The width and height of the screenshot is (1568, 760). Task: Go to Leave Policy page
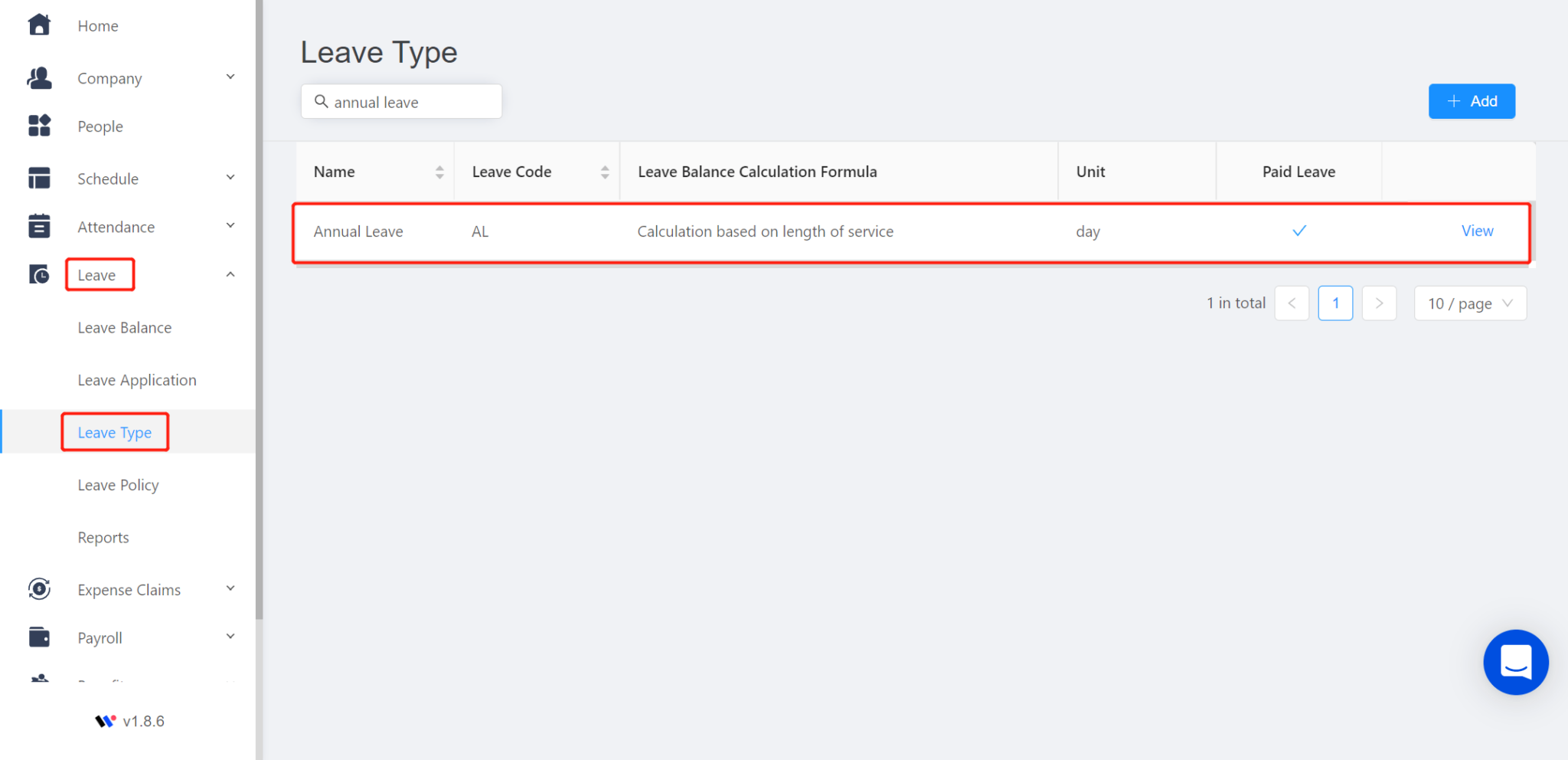click(119, 485)
